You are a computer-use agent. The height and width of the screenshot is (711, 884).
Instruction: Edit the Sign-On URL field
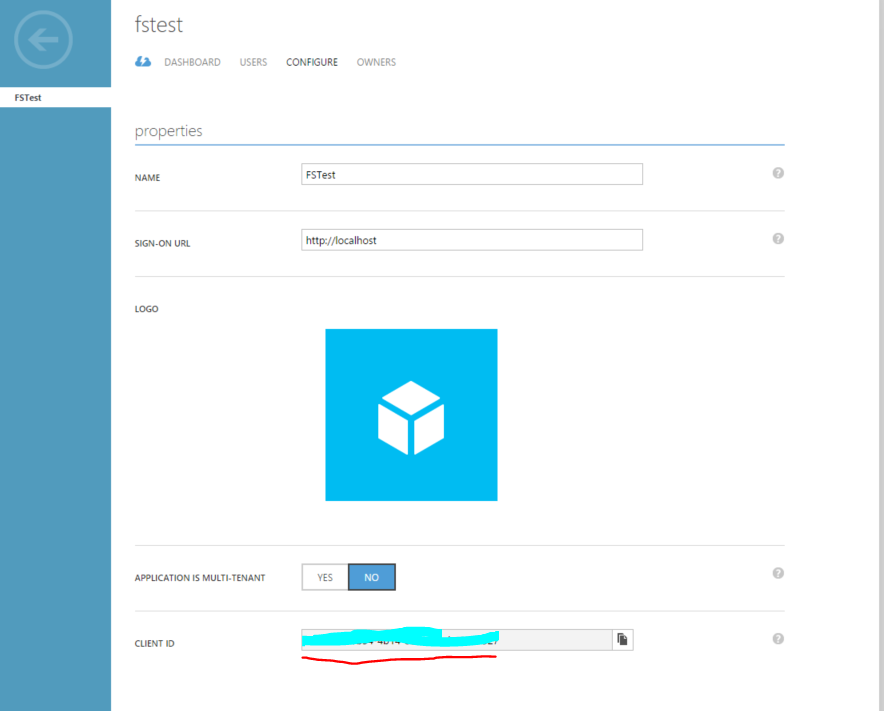coord(472,240)
